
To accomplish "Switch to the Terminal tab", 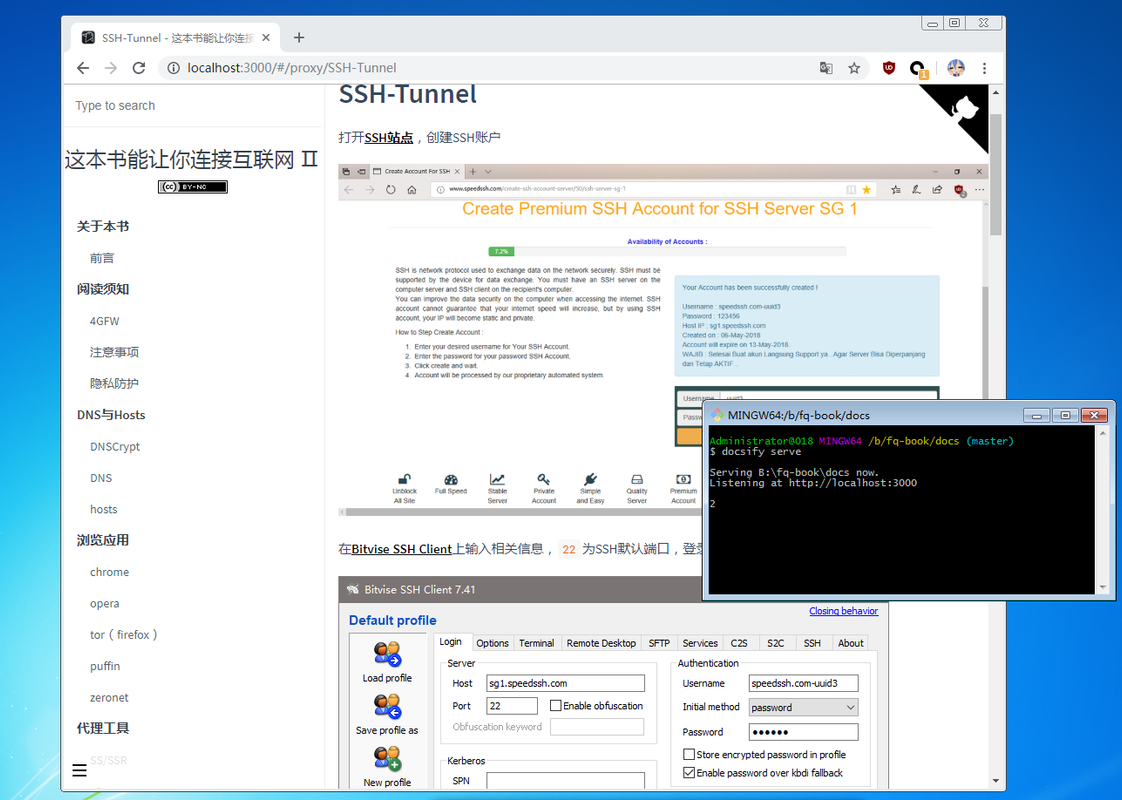I will coord(537,643).
